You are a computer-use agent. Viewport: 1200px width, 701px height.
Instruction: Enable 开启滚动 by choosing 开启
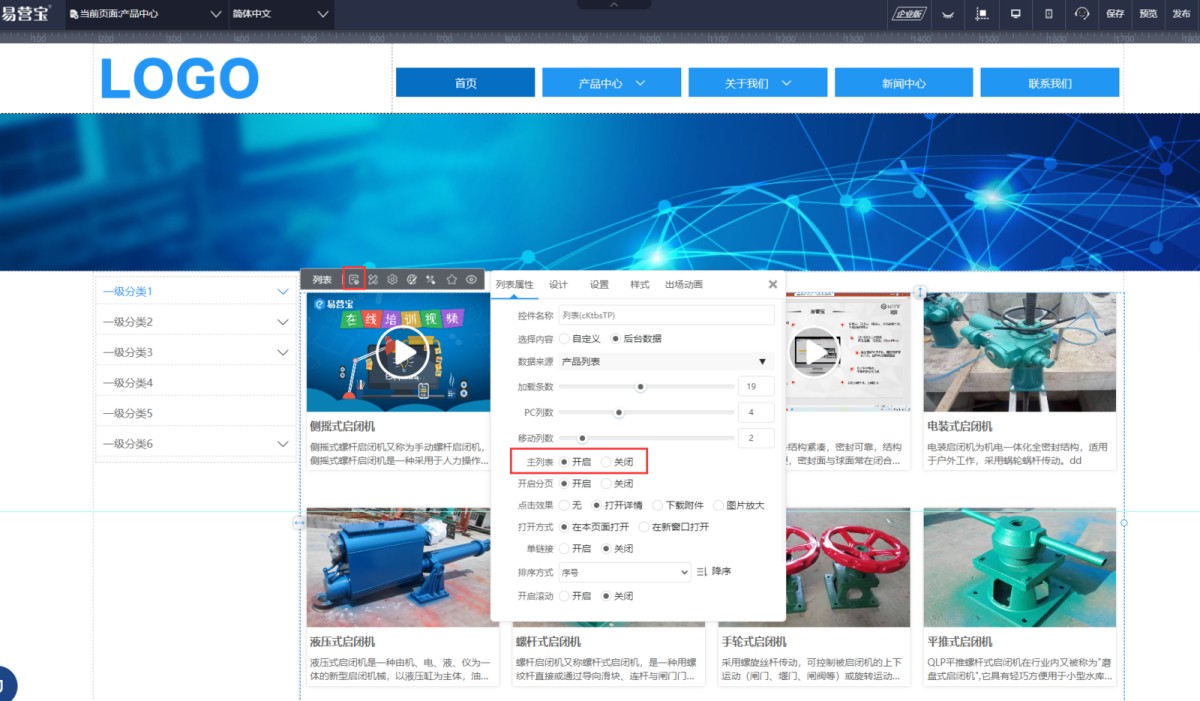[x=565, y=596]
